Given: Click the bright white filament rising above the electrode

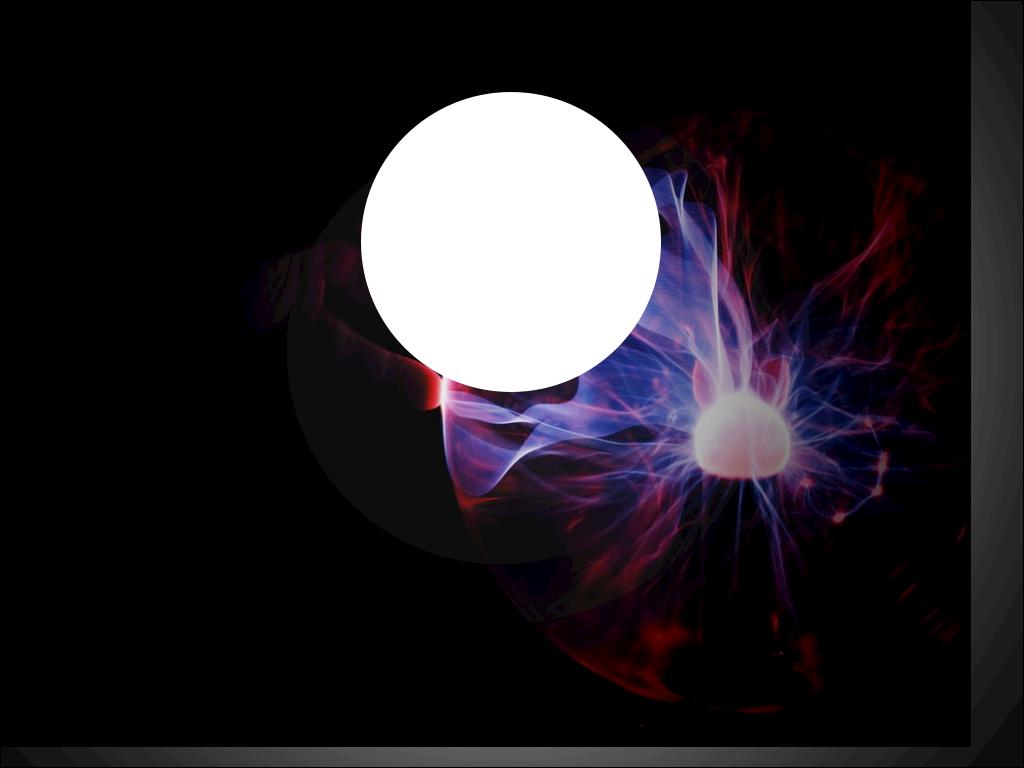Looking at the screenshot, I should (x=716, y=320).
